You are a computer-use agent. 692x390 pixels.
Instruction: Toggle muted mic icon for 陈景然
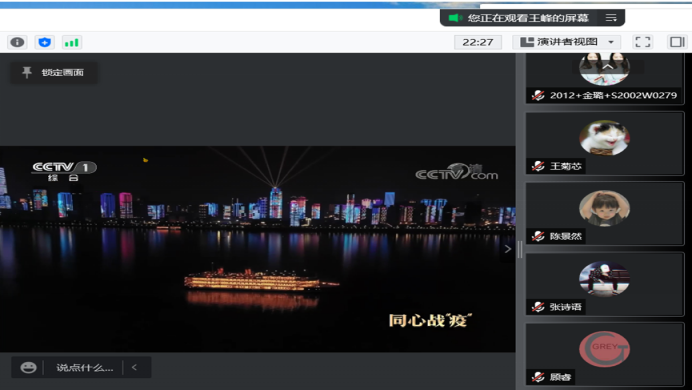pyautogui.click(x=538, y=236)
